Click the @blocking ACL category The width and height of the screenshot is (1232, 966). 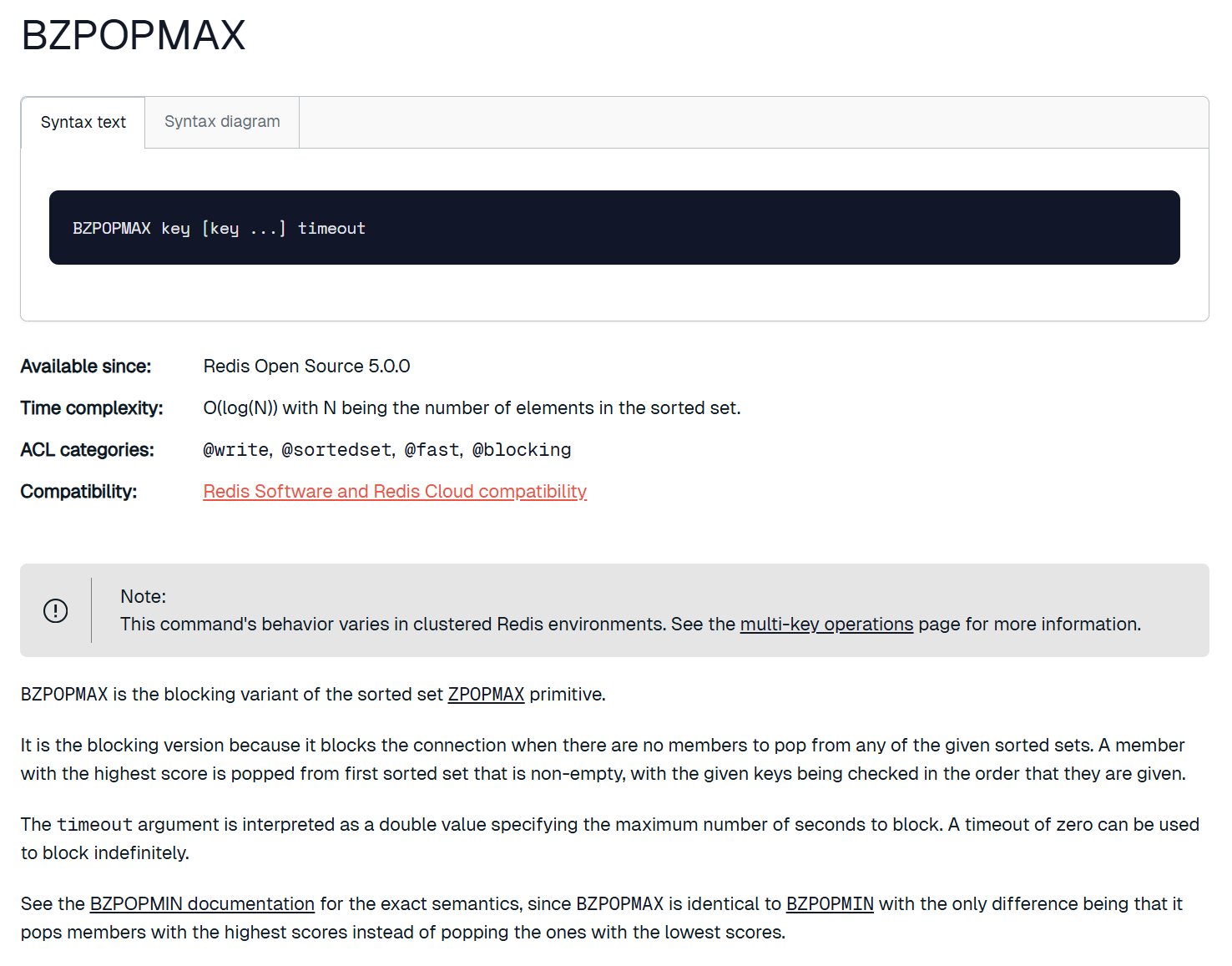522,450
